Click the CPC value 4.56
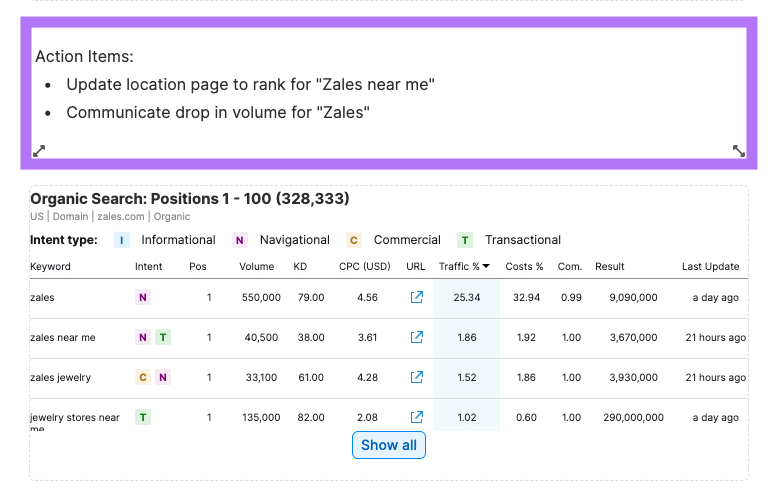 [367, 297]
